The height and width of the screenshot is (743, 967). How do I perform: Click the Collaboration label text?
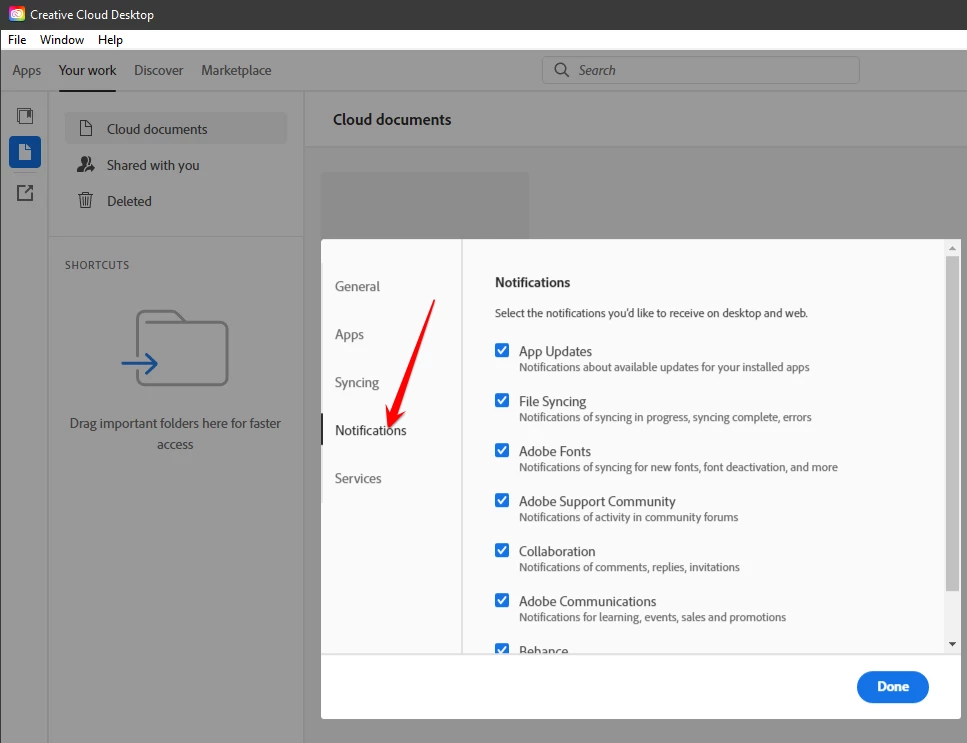pos(557,551)
